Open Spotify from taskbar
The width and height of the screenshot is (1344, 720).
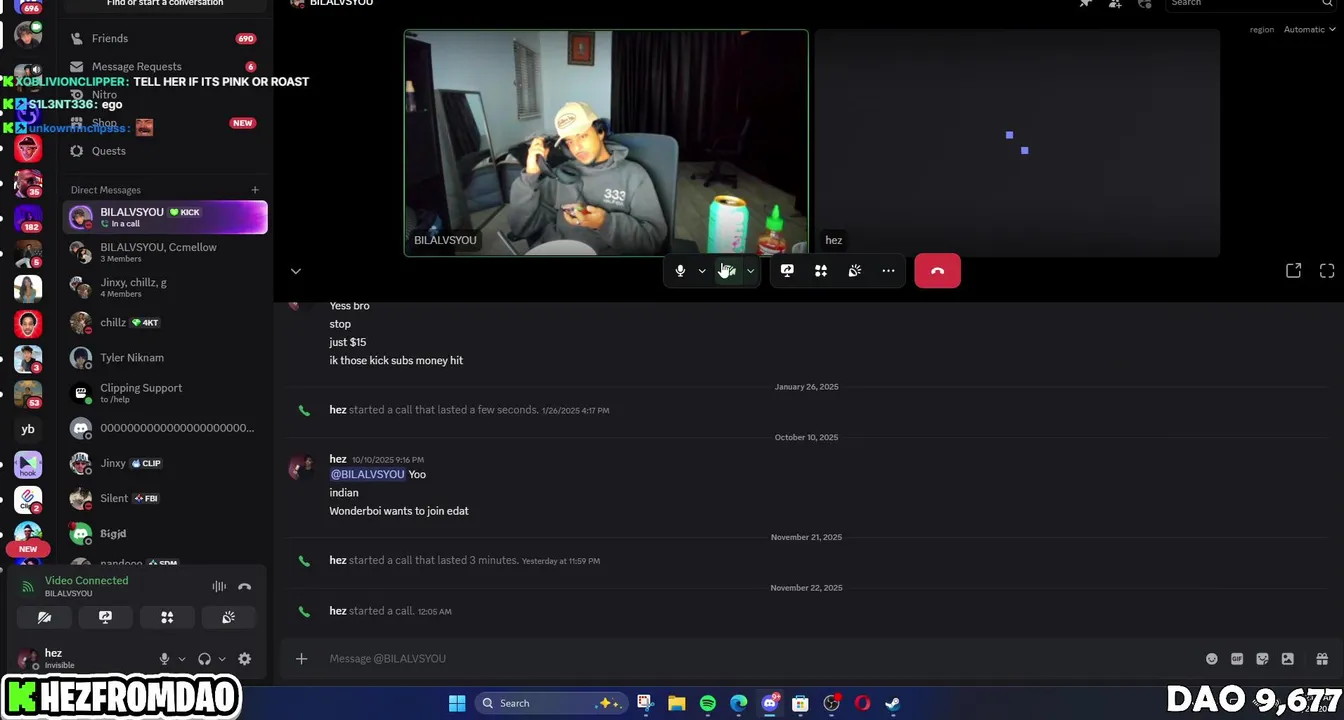tap(708, 703)
